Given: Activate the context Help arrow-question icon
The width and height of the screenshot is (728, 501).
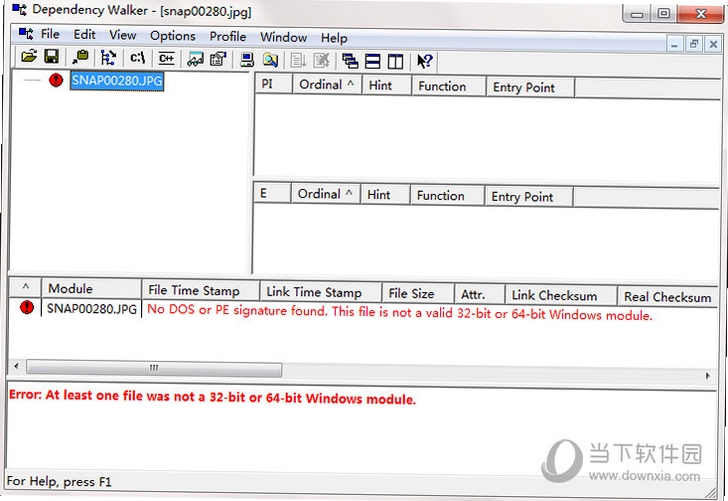Looking at the screenshot, I should coord(424,61).
